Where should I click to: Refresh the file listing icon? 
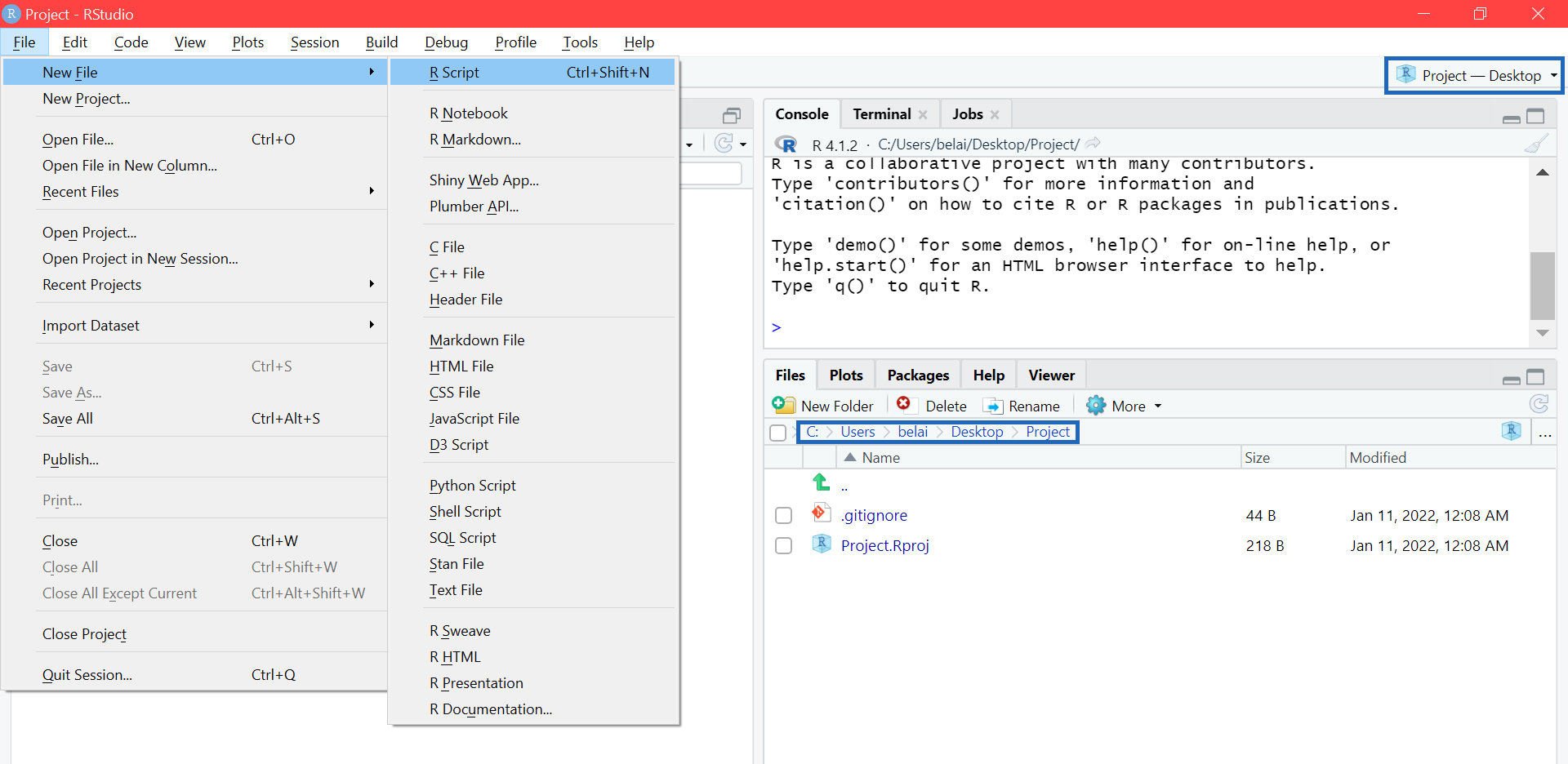pos(1539,404)
